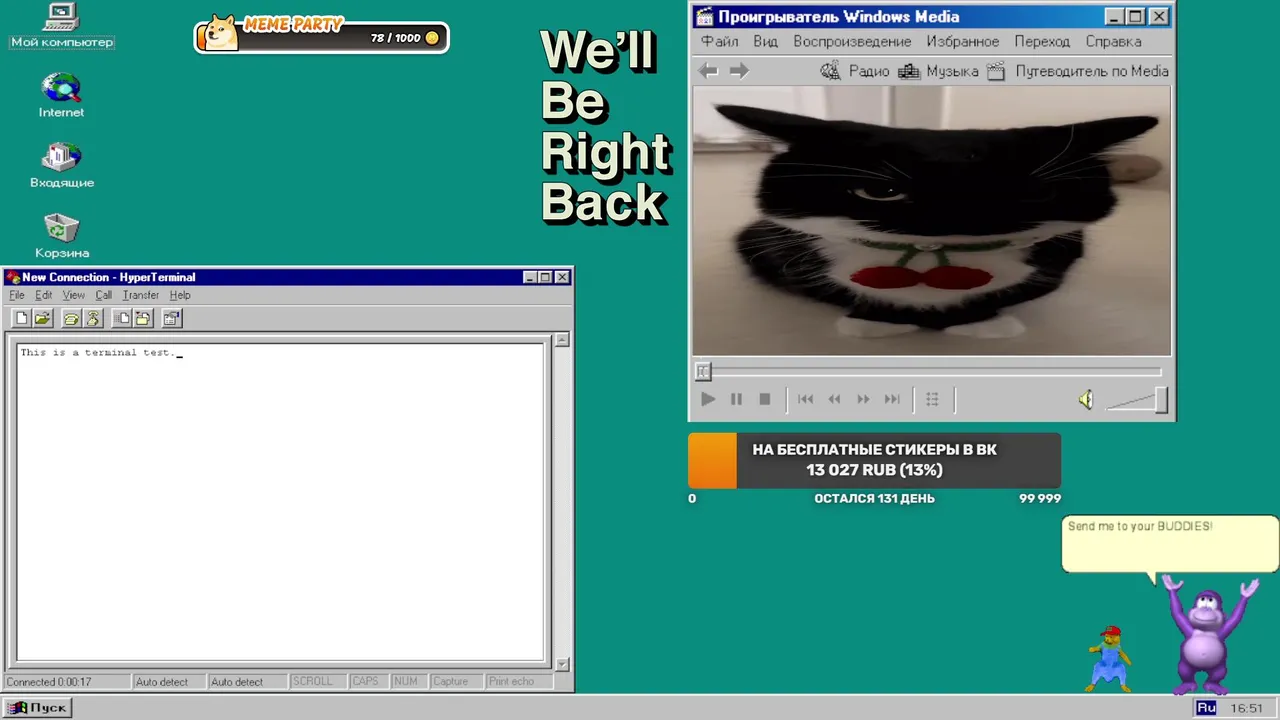Maximize the Windows Media player window
Screen dimensions: 1280x720
tap(1136, 16)
